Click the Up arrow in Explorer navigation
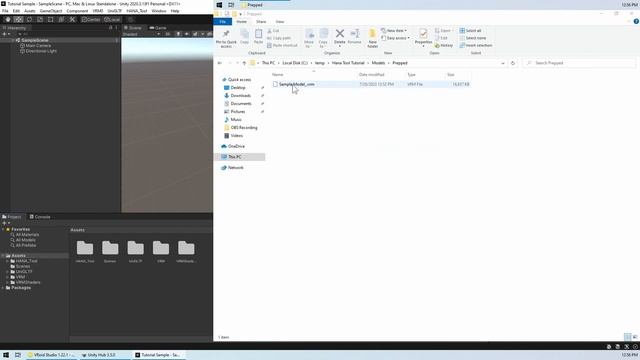Screen dimensions: 640x360 [244, 63]
